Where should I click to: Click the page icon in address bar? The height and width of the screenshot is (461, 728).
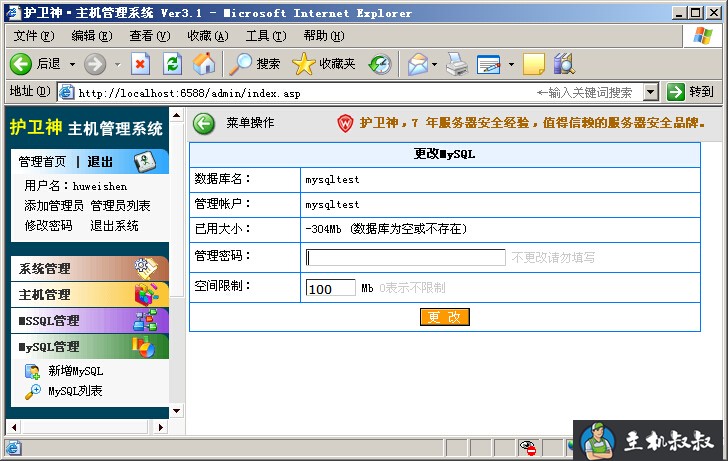(x=66, y=92)
